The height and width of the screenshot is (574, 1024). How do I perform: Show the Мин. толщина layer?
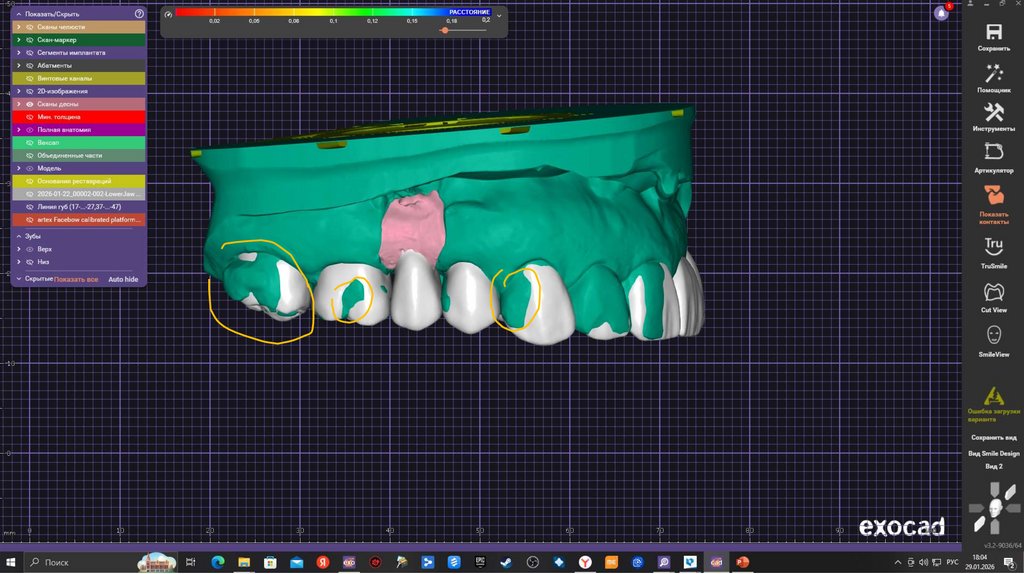[30, 117]
